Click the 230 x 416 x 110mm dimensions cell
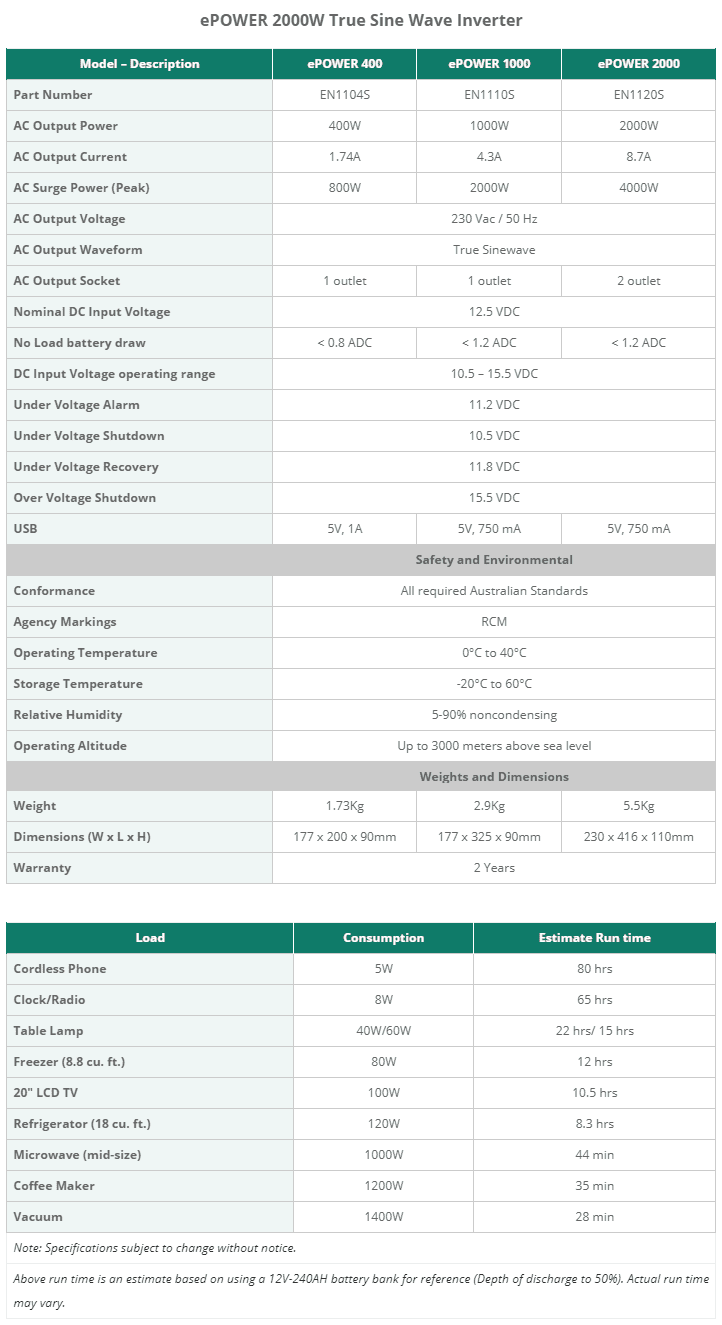722x1325 pixels. pos(638,837)
